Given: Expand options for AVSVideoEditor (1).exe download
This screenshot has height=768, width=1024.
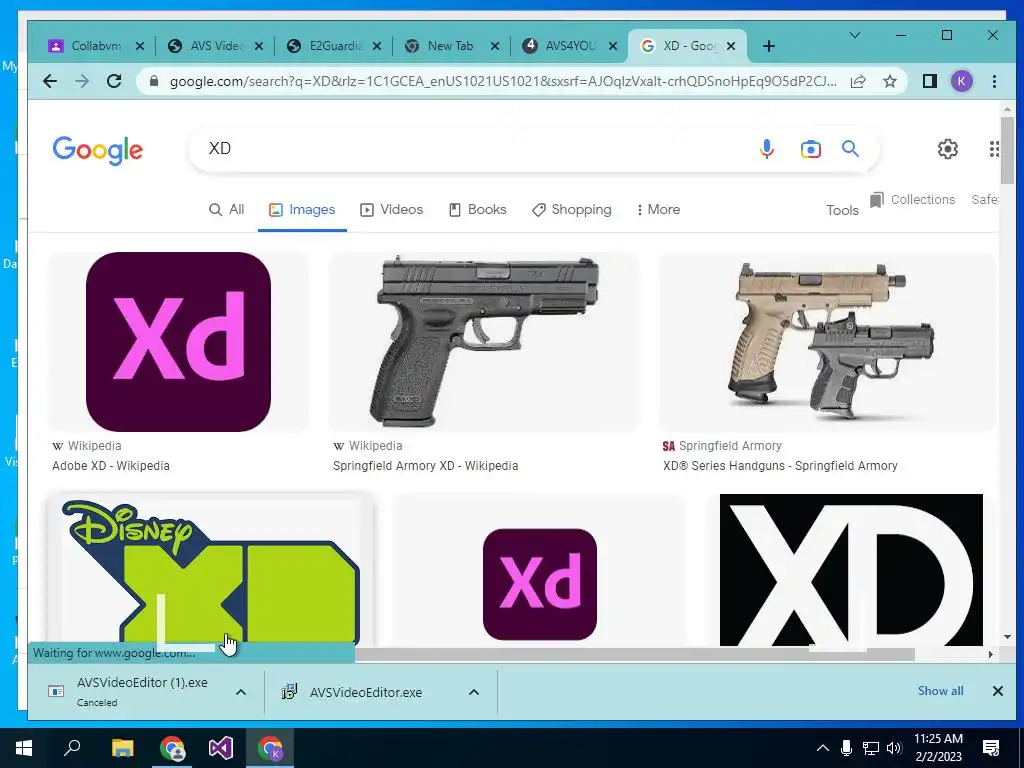Looking at the screenshot, I should click(240, 692).
